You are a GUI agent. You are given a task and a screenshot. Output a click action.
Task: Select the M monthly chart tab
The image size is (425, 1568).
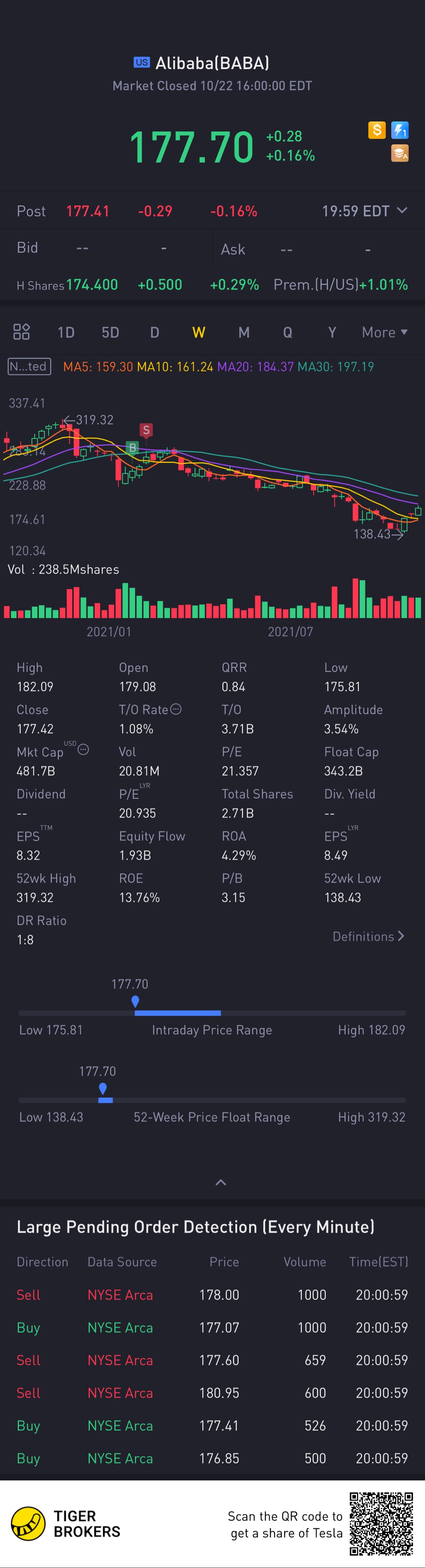[x=244, y=332]
